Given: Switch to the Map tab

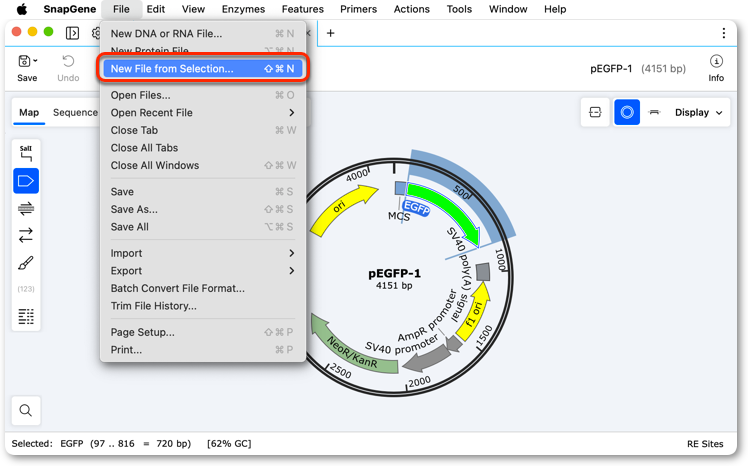Looking at the screenshot, I should pos(29,113).
